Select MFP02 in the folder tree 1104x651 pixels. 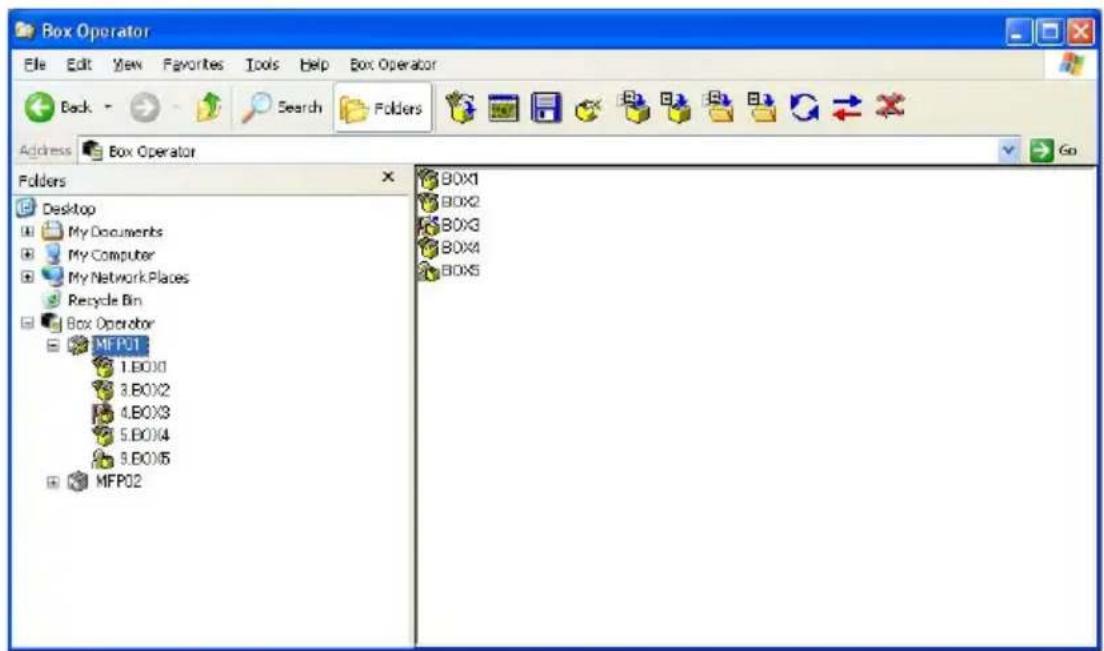coord(118,482)
